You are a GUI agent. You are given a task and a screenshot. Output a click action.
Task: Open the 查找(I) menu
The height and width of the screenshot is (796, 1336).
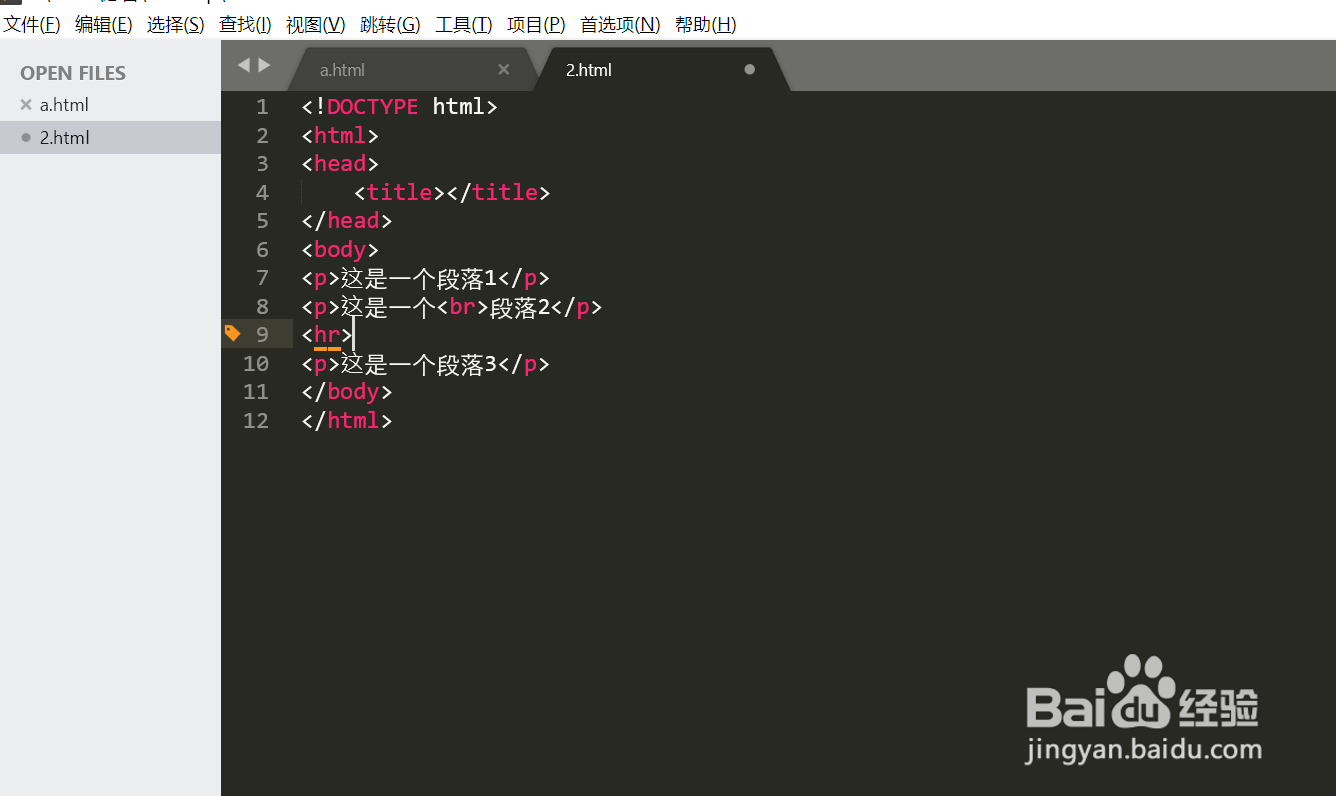coord(246,25)
